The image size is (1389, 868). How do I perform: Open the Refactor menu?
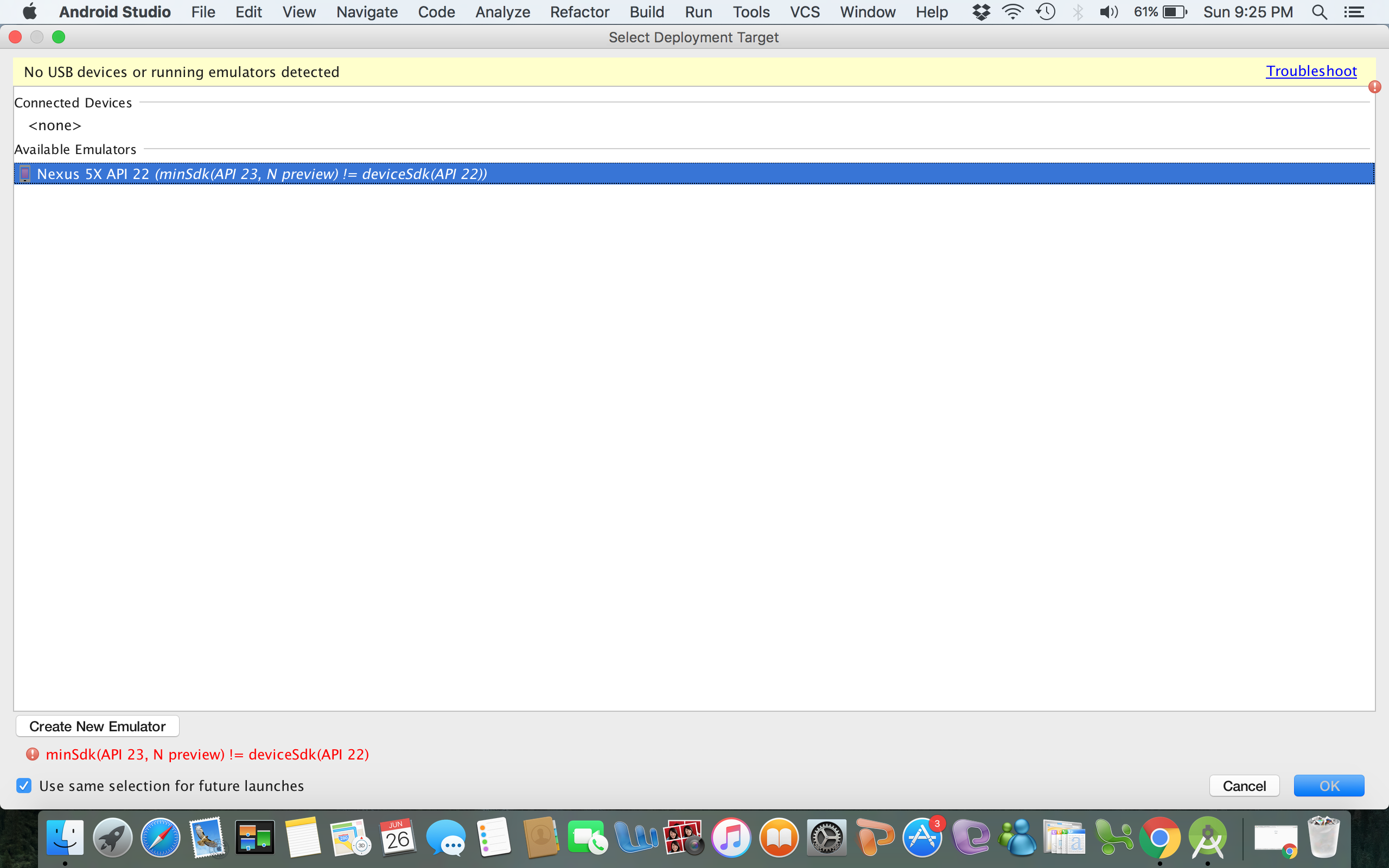pos(579,12)
